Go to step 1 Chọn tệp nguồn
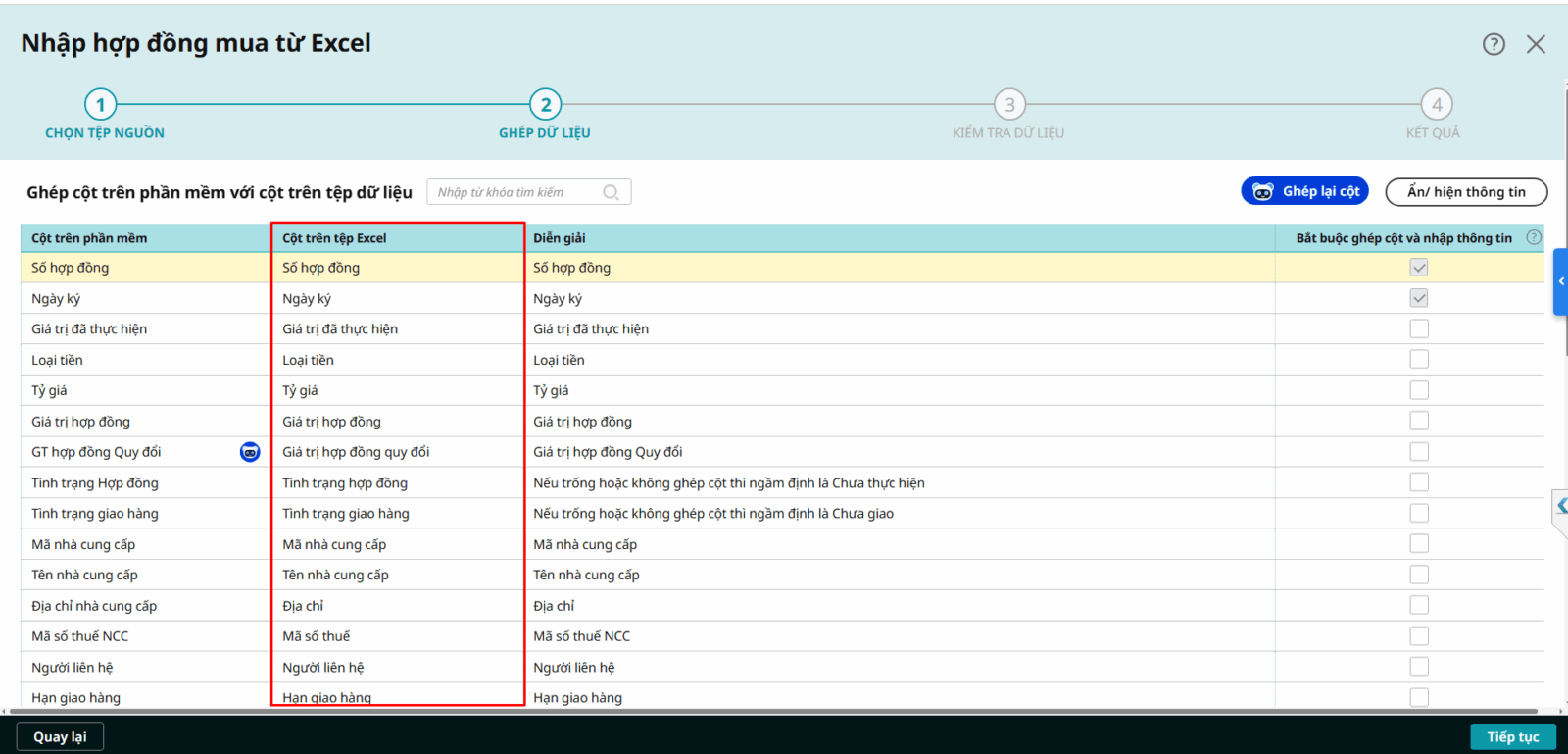1568x754 pixels. [x=101, y=105]
